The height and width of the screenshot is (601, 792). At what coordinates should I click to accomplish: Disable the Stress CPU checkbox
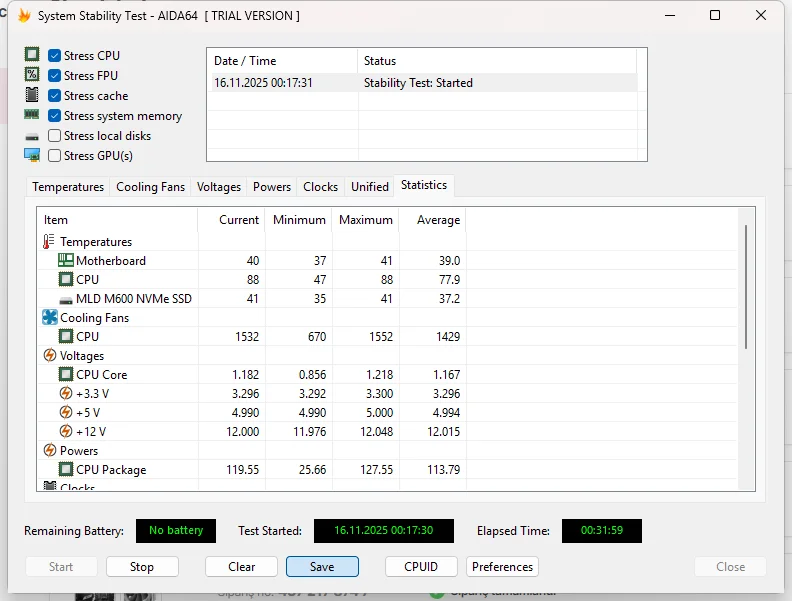55,56
